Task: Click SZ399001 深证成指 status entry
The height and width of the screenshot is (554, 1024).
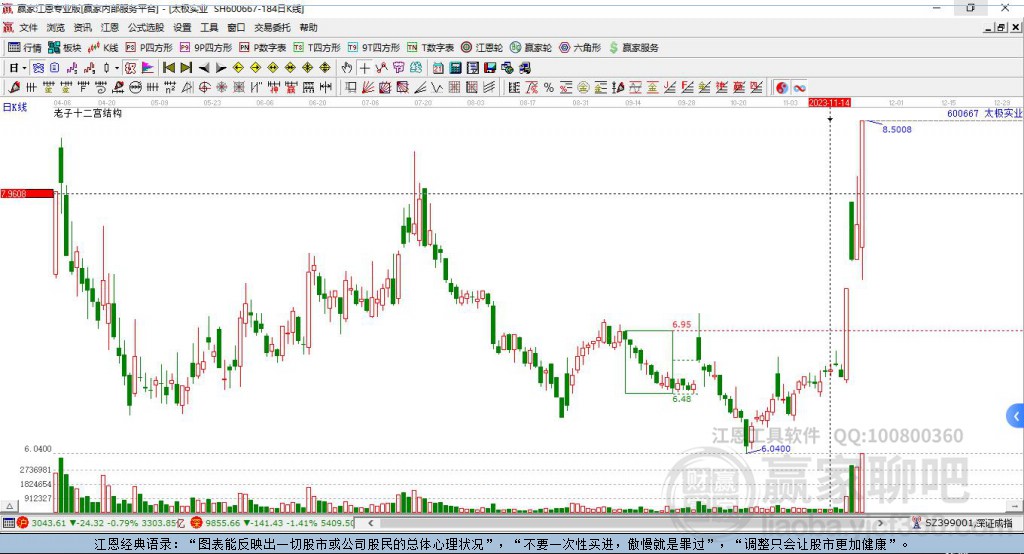Action: coord(964,523)
